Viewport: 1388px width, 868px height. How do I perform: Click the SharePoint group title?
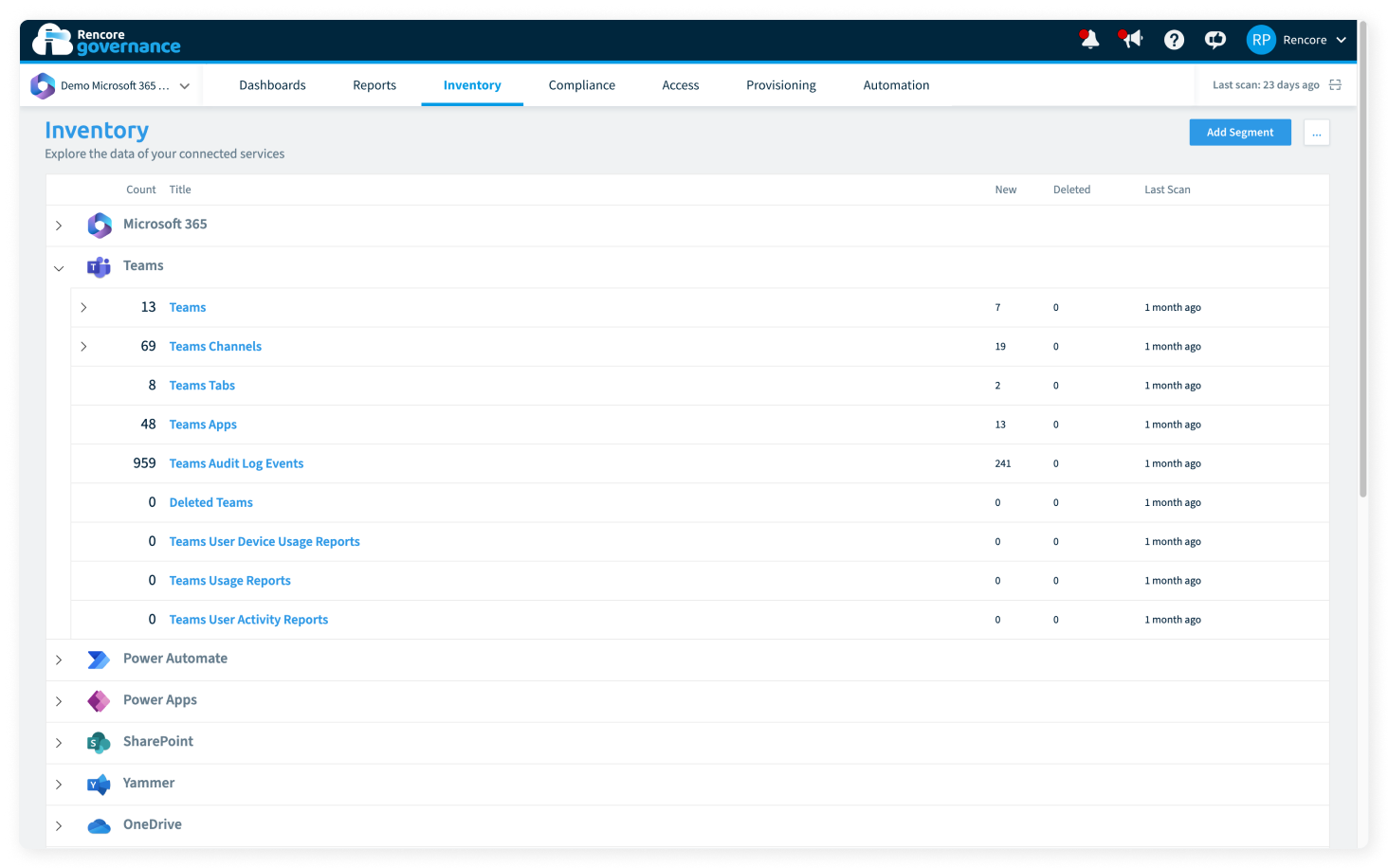pyautogui.click(x=158, y=742)
